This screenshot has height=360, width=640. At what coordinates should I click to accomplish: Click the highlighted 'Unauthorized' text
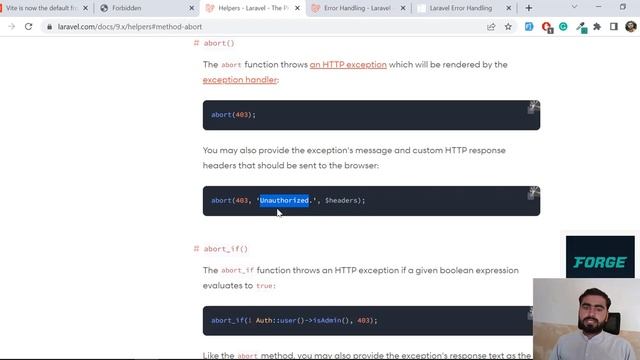(x=284, y=200)
